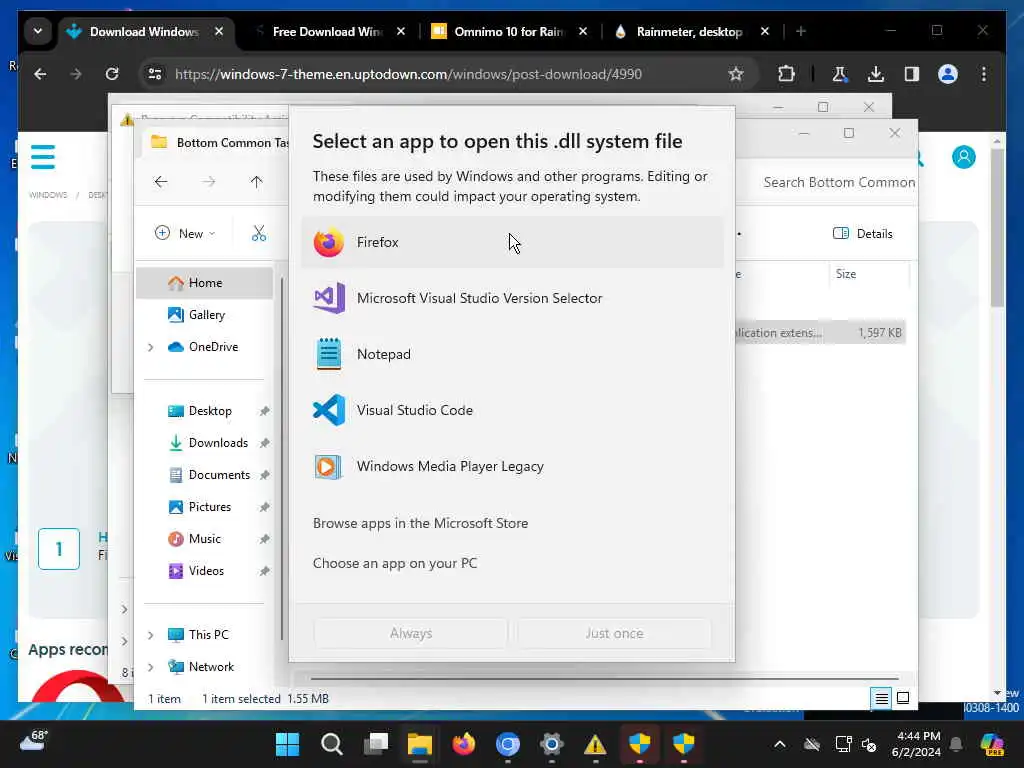
Task: Open Browse apps in the Microsoft Store
Action: click(x=421, y=523)
